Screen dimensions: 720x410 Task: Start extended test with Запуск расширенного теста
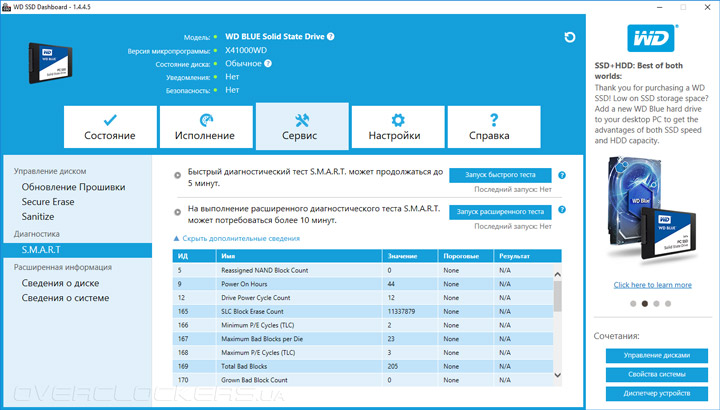click(x=500, y=212)
